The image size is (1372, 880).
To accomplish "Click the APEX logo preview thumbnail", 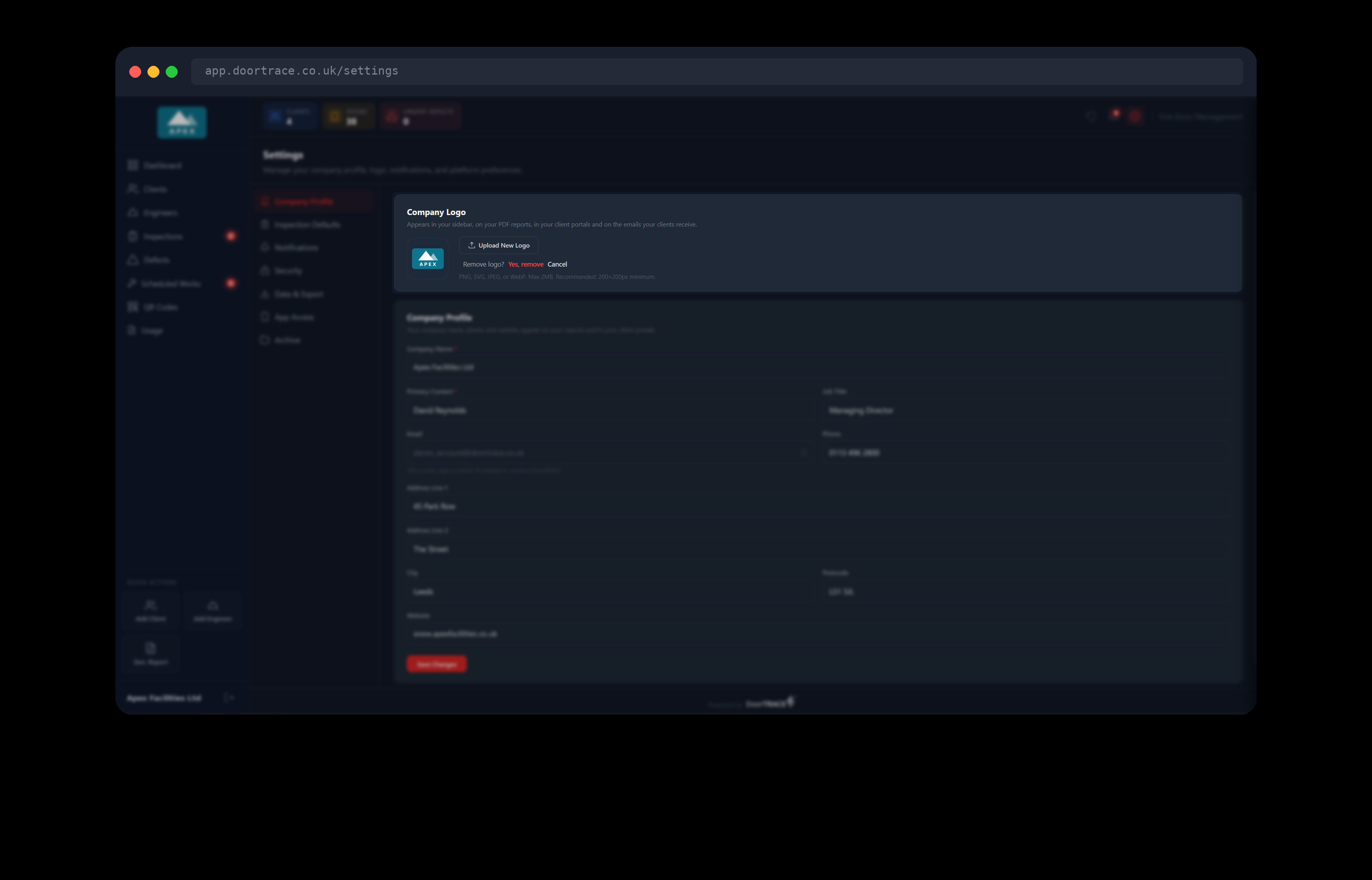I will pyautogui.click(x=427, y=259).
